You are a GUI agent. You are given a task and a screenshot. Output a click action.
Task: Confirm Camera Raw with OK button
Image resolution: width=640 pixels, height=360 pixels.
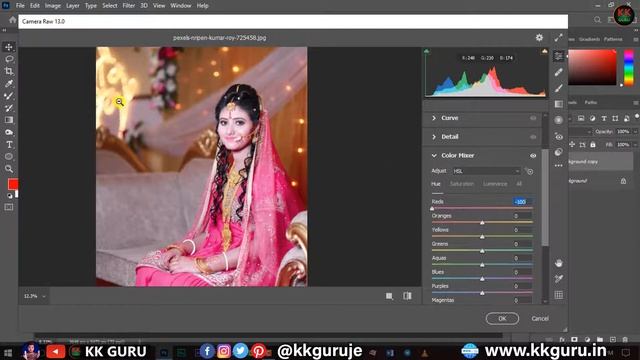502,318
